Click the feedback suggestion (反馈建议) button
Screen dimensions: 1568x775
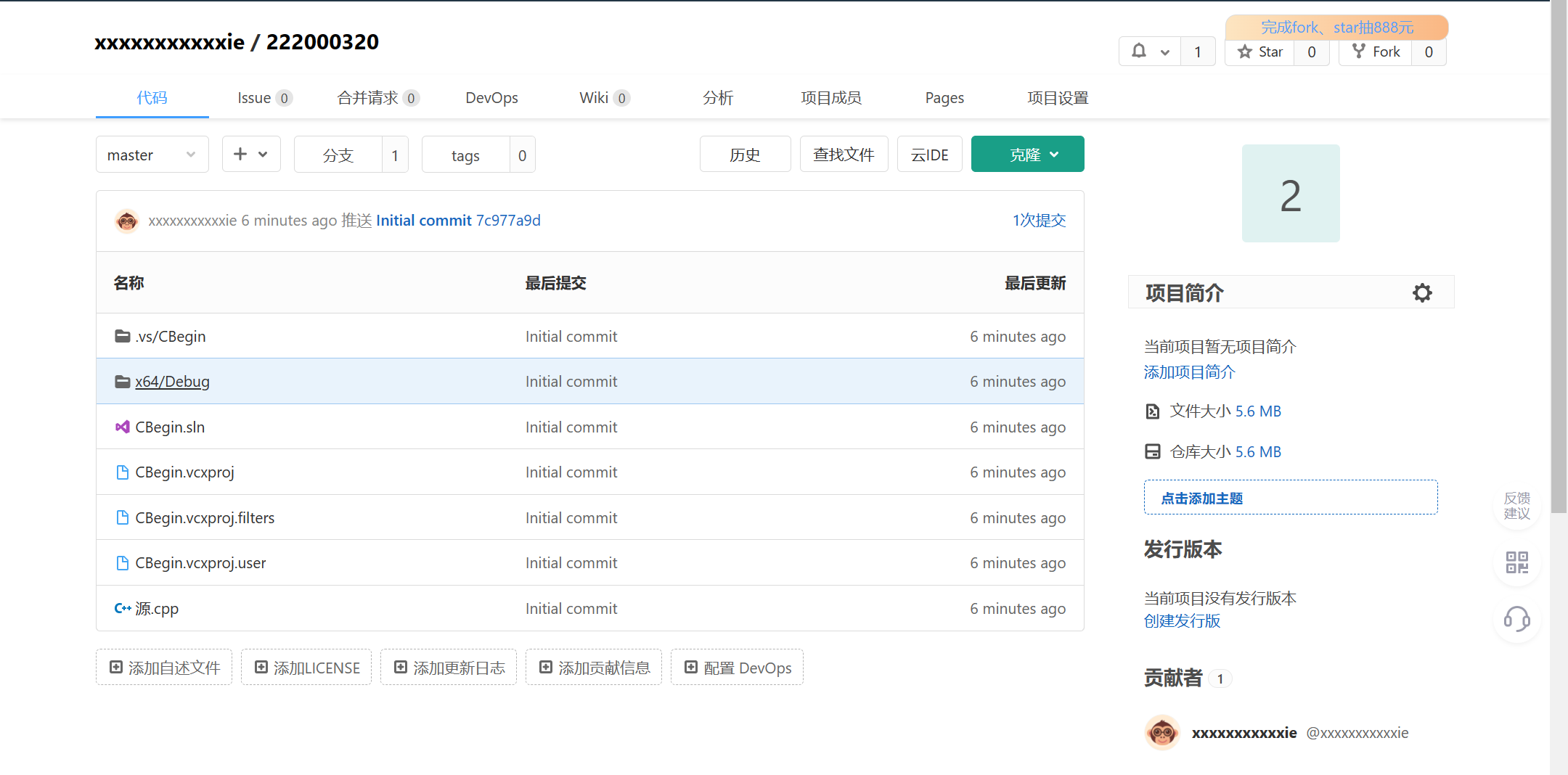point(1516,506)
